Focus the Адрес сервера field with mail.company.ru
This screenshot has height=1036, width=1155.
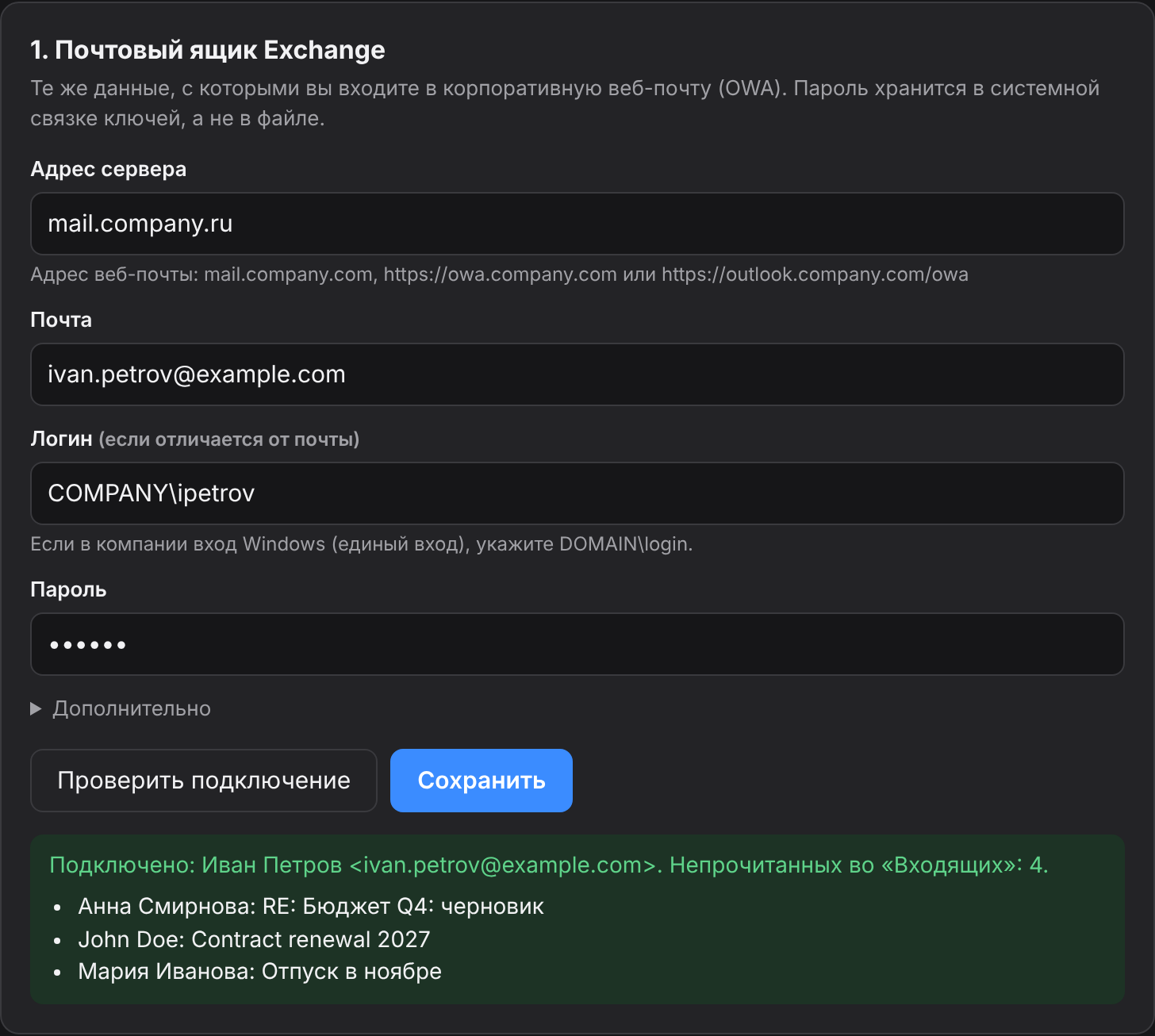(x=577, y=224)
